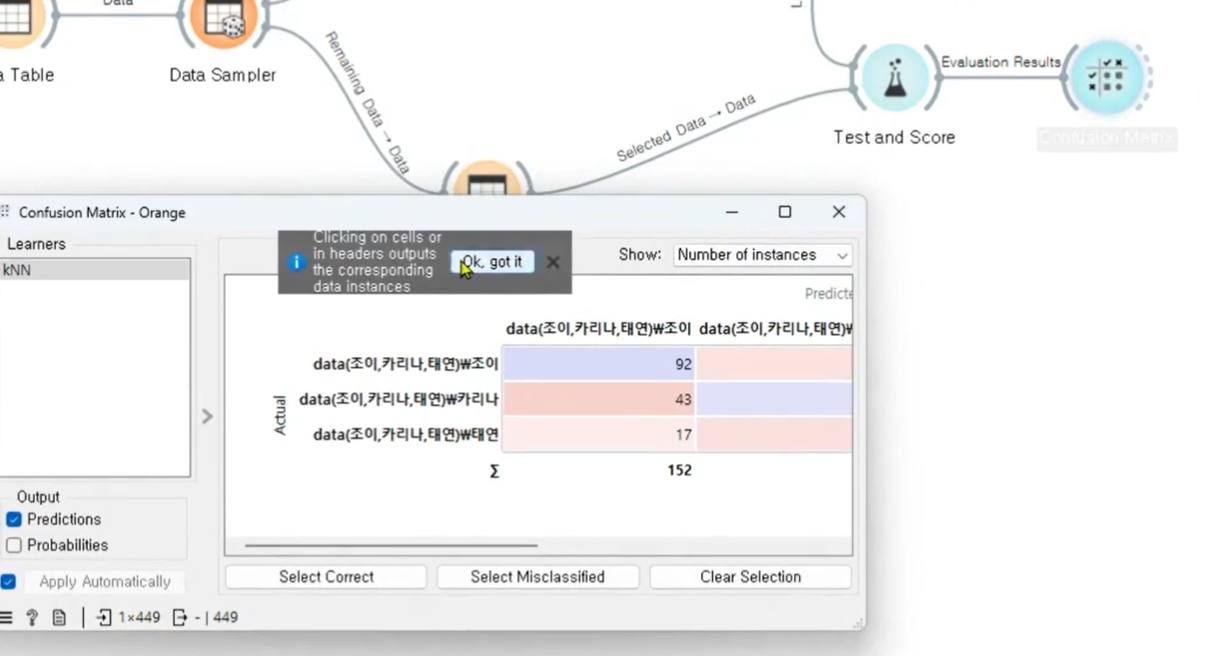Click the 'Ok, got it' button
The width and height of the screenshot is (1212, 656).
click(492, 262)
